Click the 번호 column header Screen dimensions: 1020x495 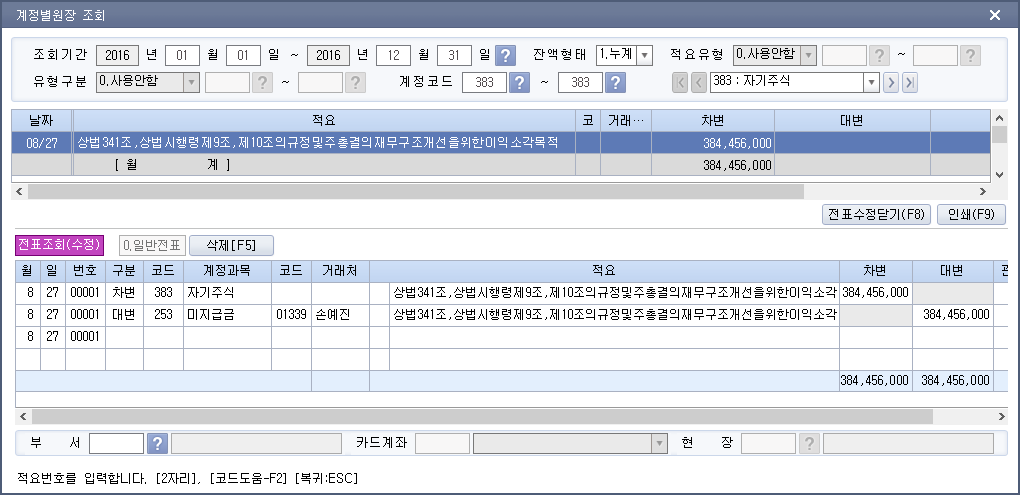(85, 271)
